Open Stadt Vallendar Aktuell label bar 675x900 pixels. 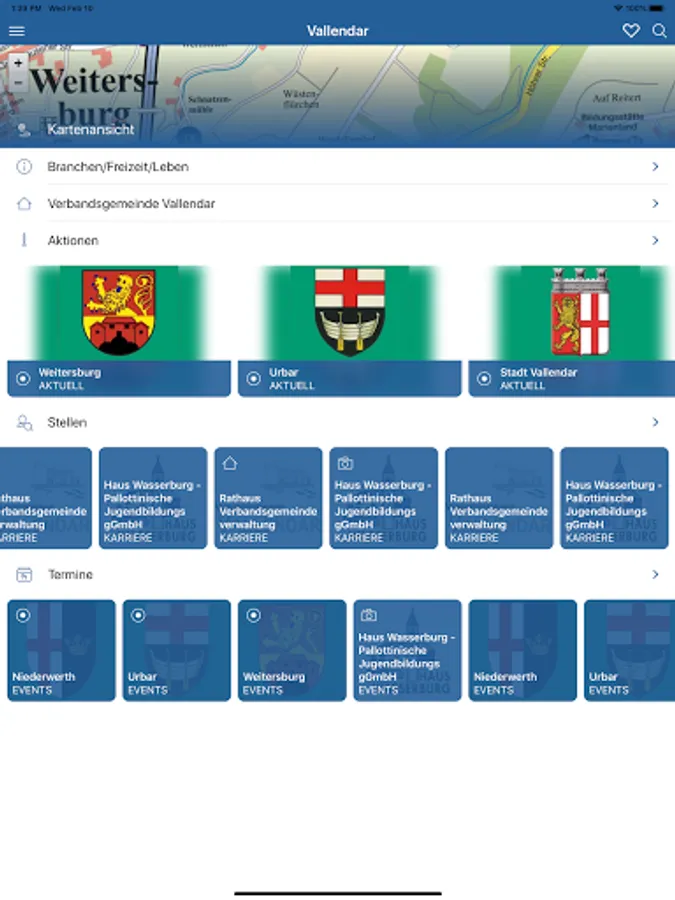[572, 379]
